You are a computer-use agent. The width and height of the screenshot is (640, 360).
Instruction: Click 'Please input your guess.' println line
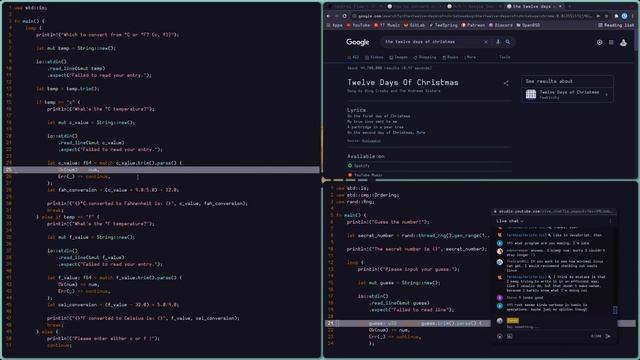click(x=409, y=269)
